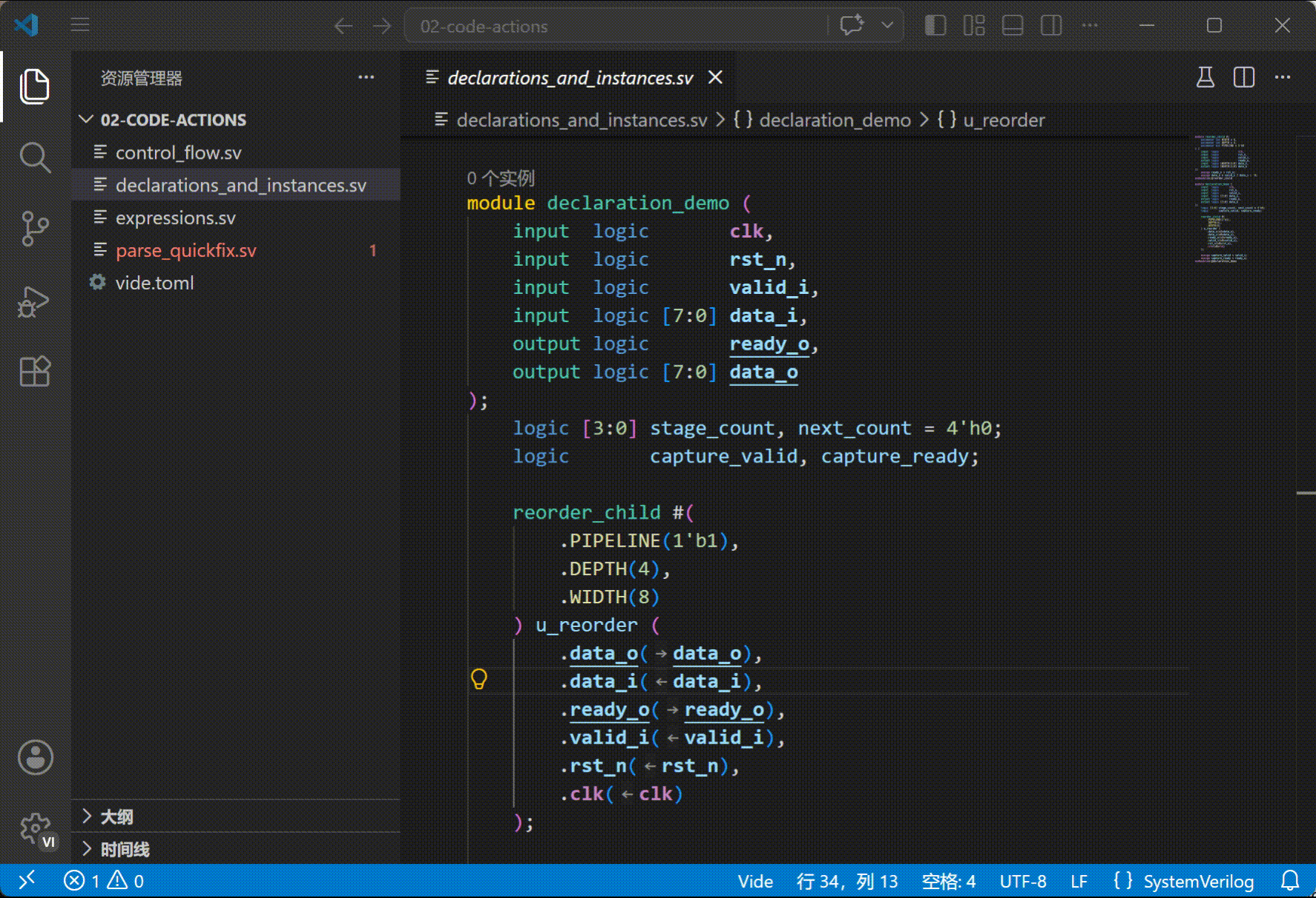This screenshot has width=1316, height=898.
Task: Change indentation via 空格: 4
Action: (948, 881)
